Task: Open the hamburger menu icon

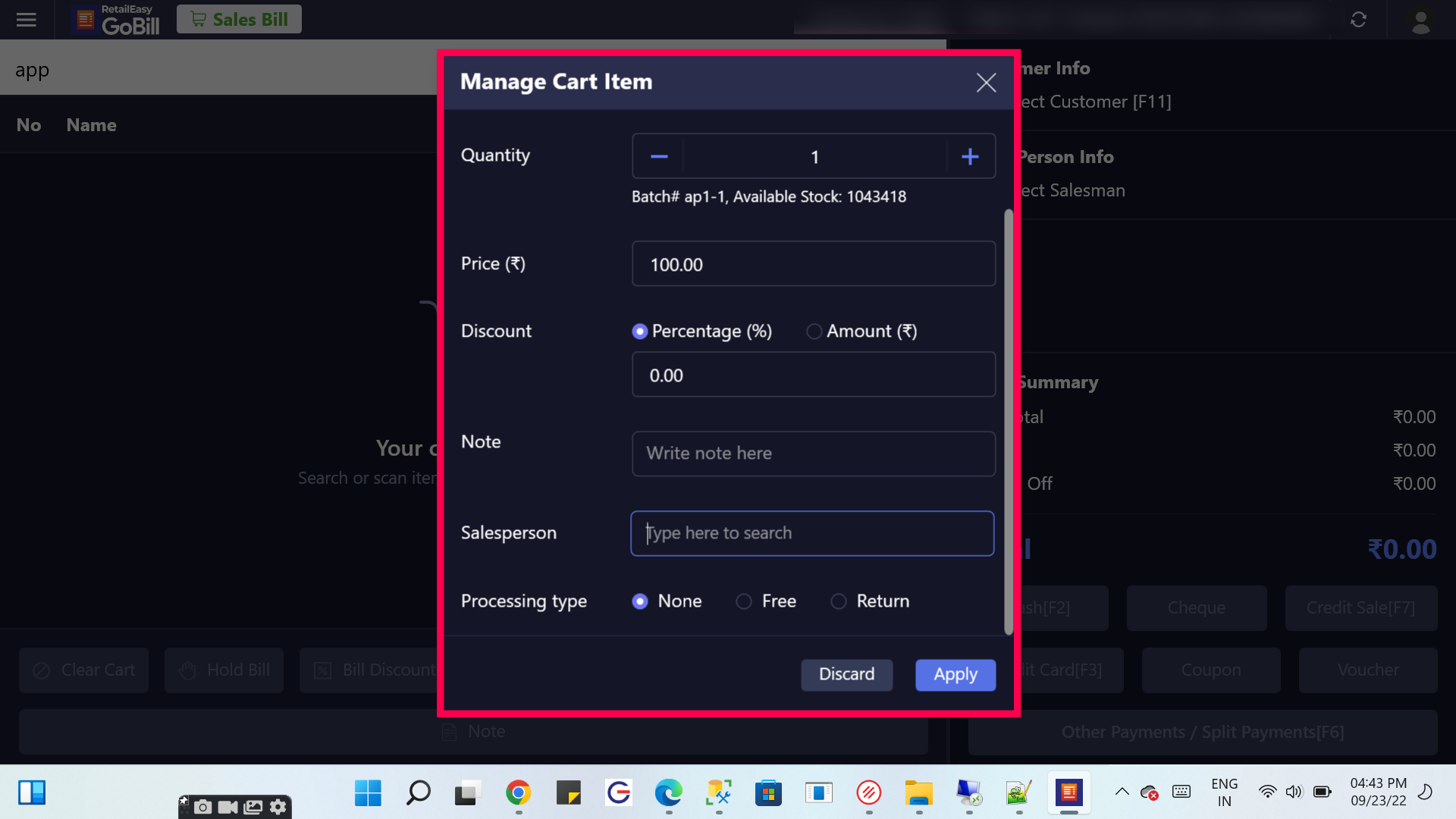Action: (27, 20)
